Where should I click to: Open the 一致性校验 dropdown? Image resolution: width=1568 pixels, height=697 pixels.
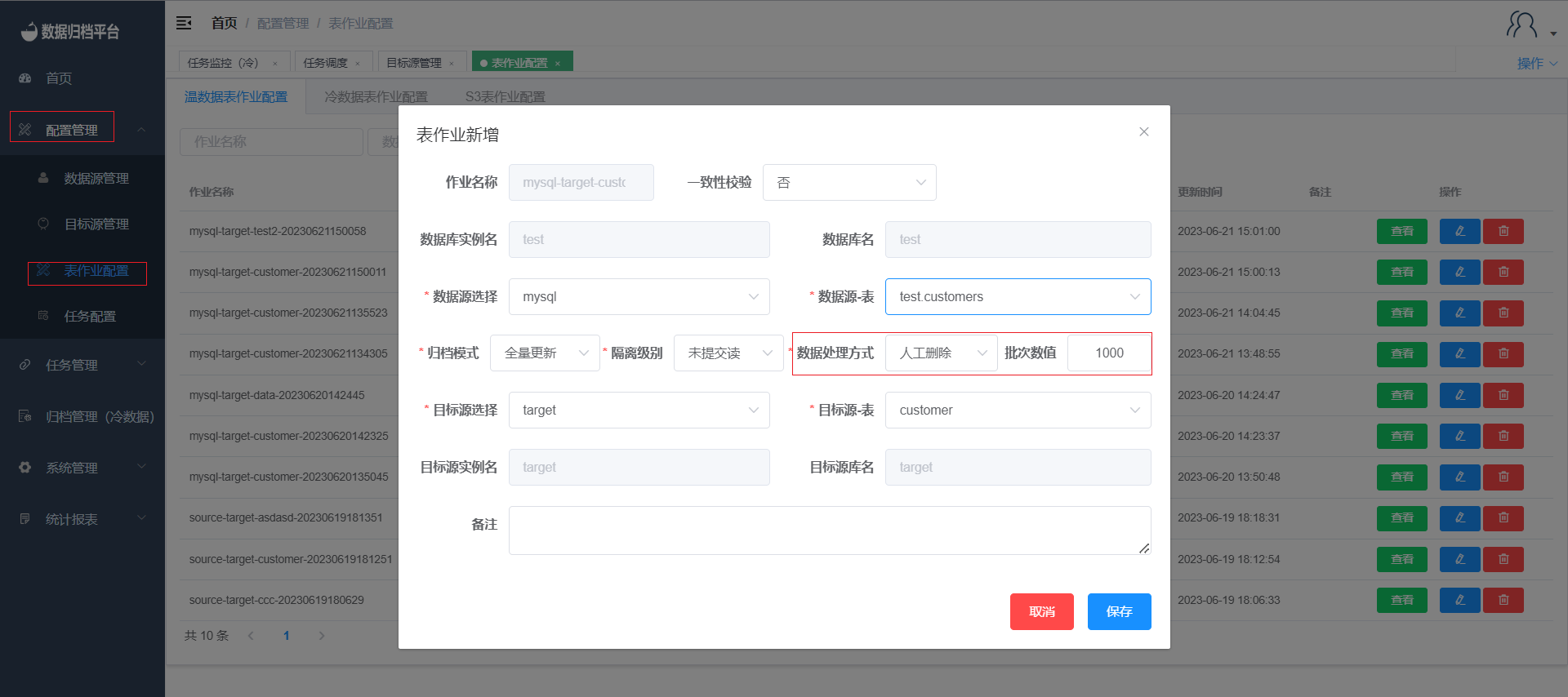(849, 183)
